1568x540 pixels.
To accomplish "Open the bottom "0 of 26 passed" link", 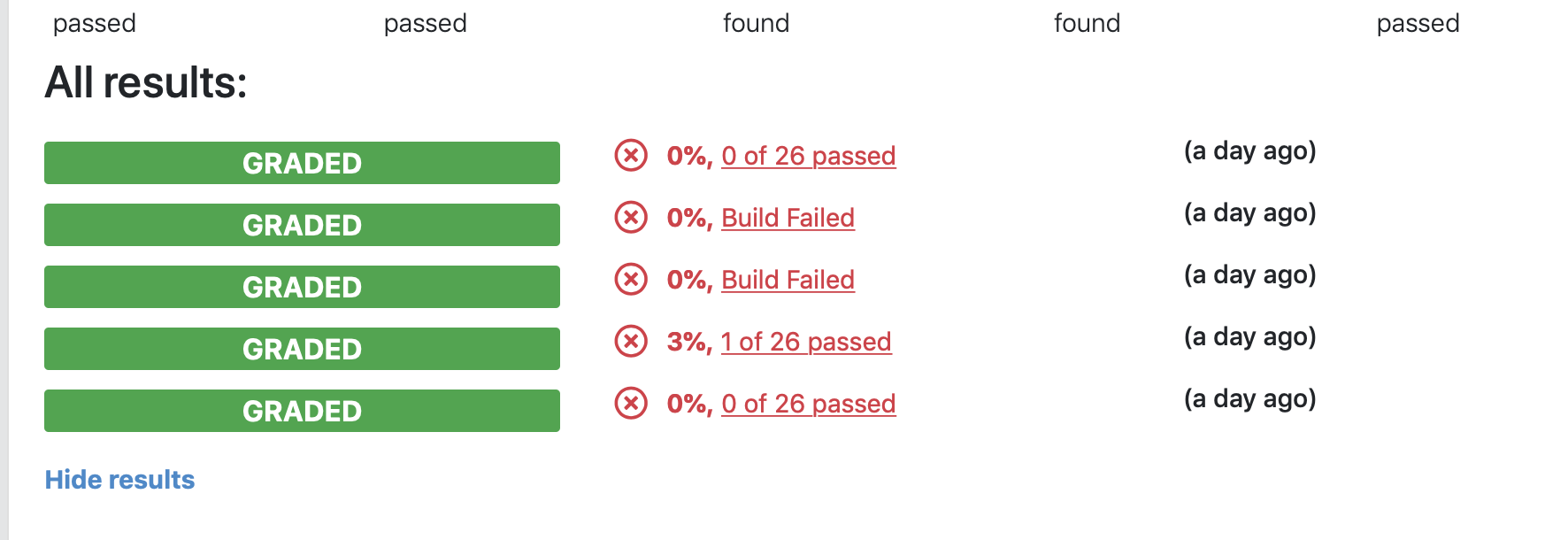I will pyautogui.click(x=808, y=403).
